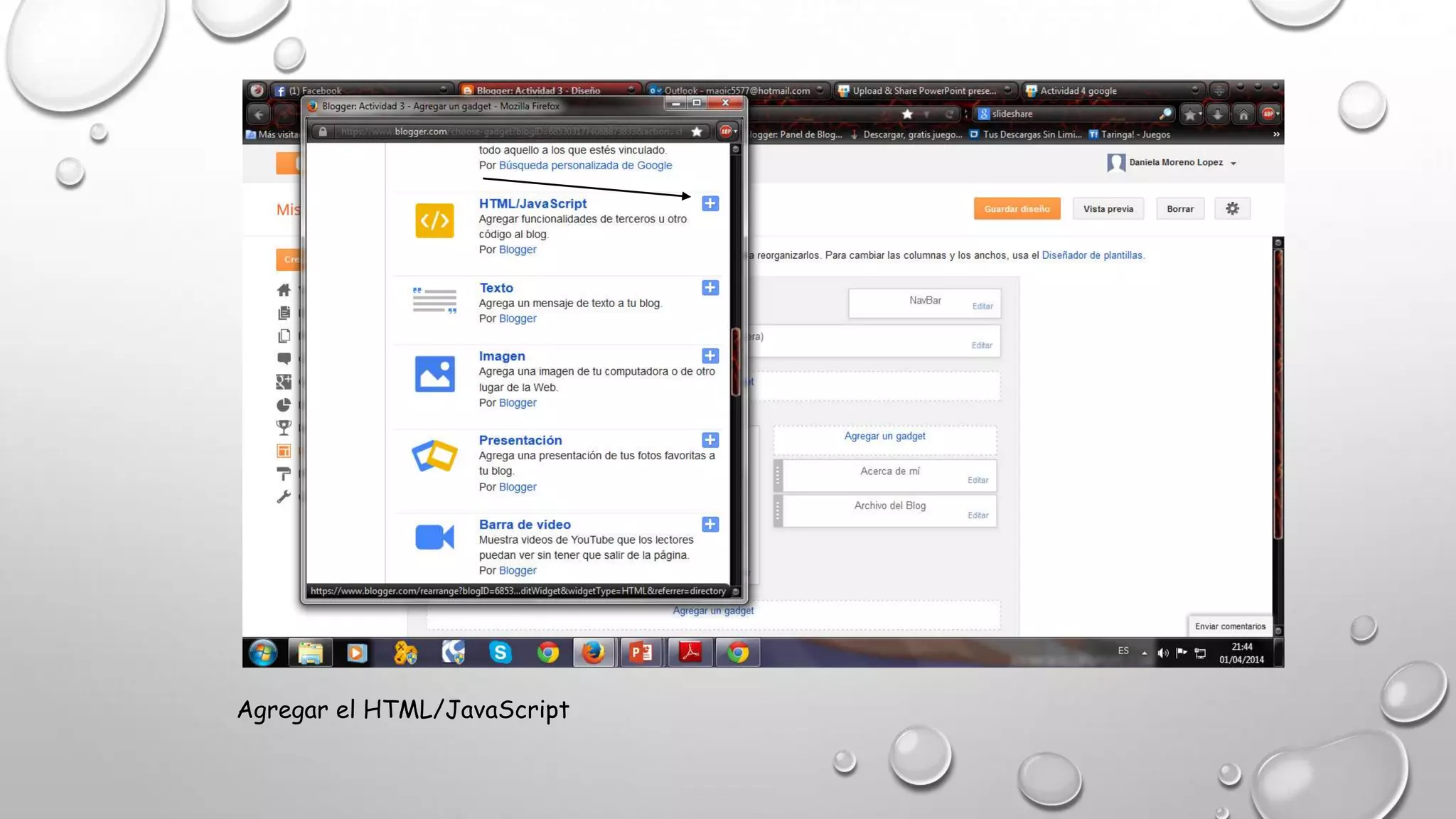
Task: Expand the Daniela Moreno Lopez account dropdown
Action: click(x=1233, y=164)
